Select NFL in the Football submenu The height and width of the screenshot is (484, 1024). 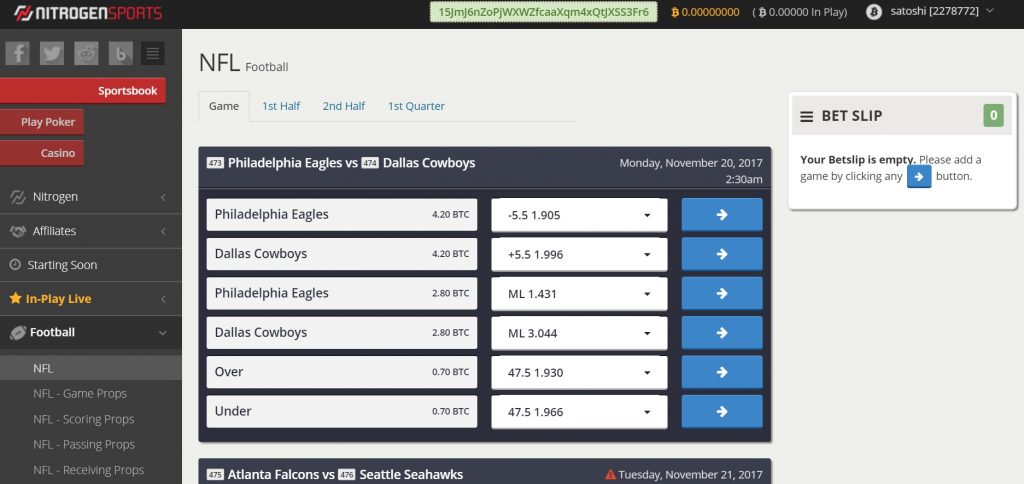[91, 368]
